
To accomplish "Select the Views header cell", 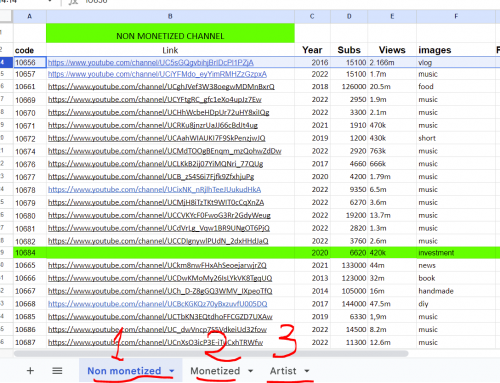I will click(392, 50).
